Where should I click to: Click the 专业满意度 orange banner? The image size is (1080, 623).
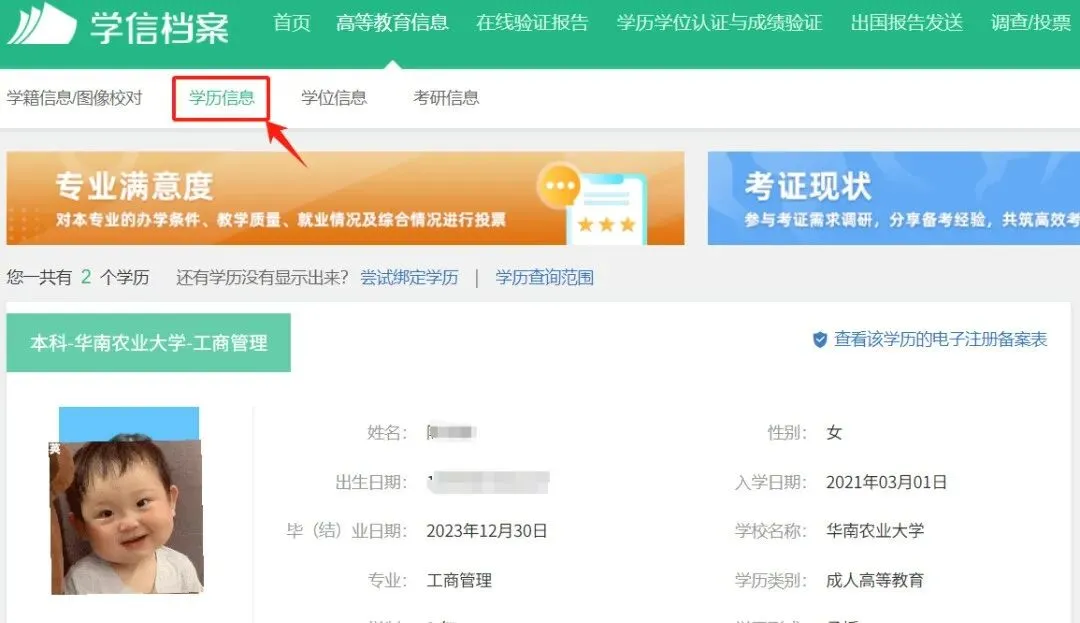coord(345,198)
